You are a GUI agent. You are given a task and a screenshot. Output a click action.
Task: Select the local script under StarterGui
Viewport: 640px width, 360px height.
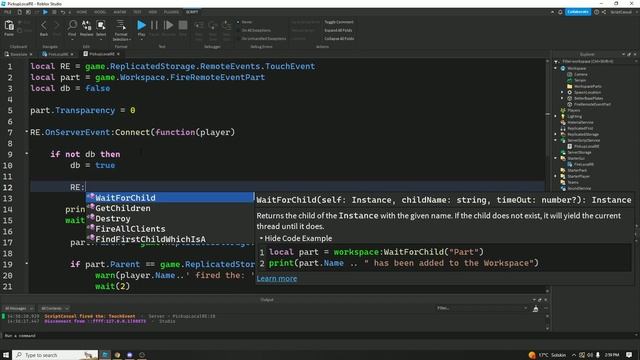coord(583,164)
